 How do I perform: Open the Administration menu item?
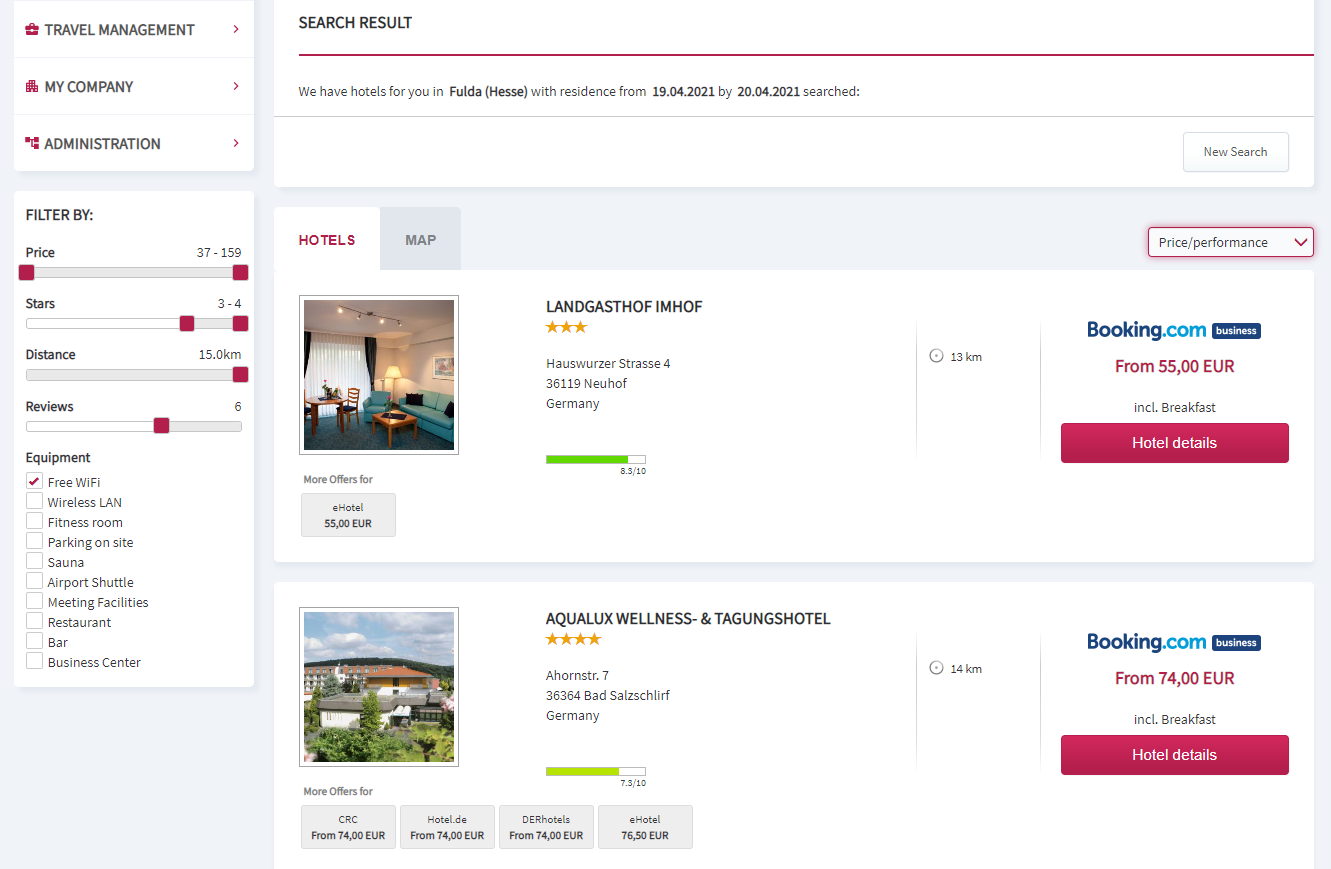134,143
